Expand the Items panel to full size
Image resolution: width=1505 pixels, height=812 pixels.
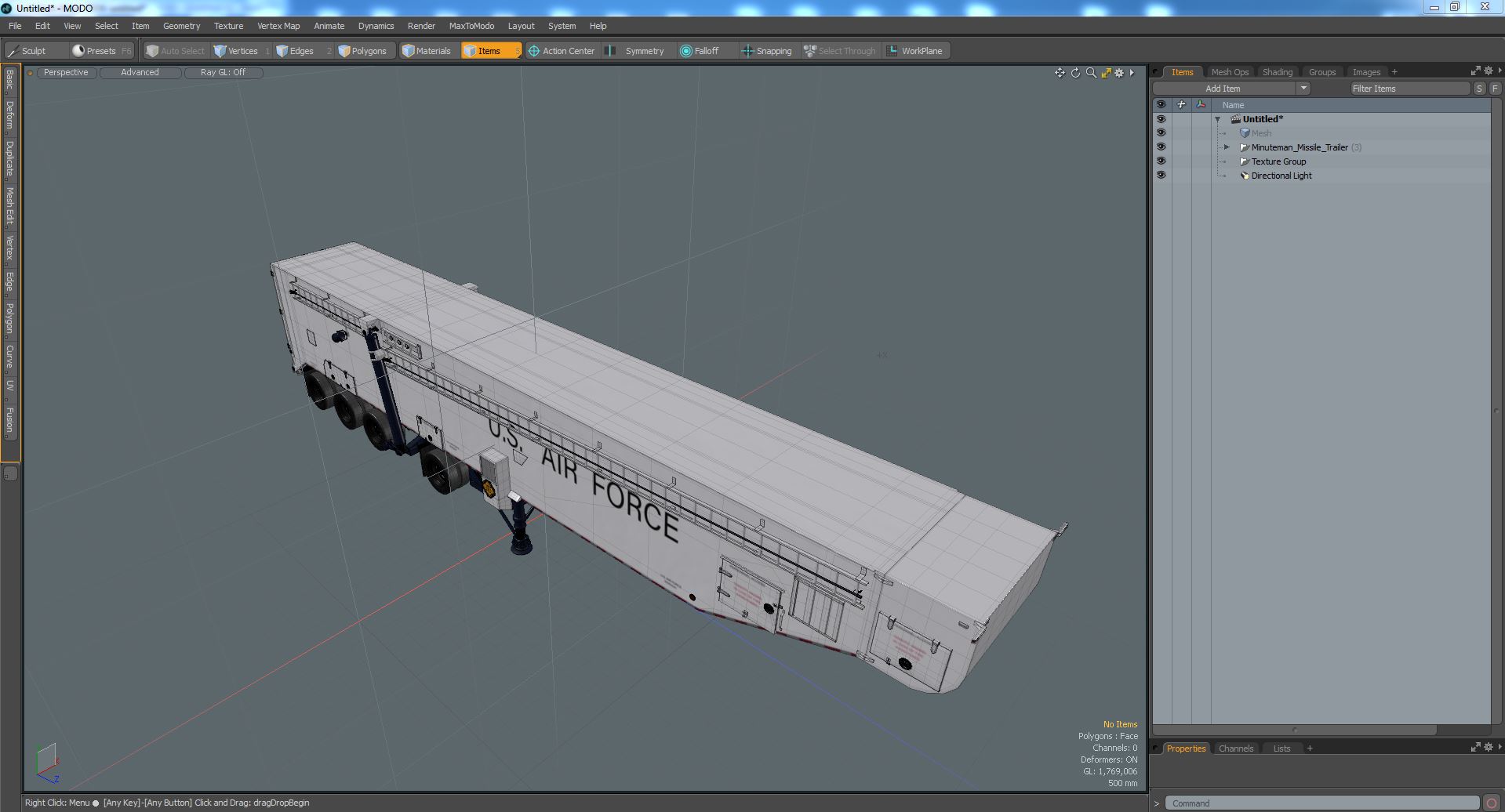[x=1475, y=71]
